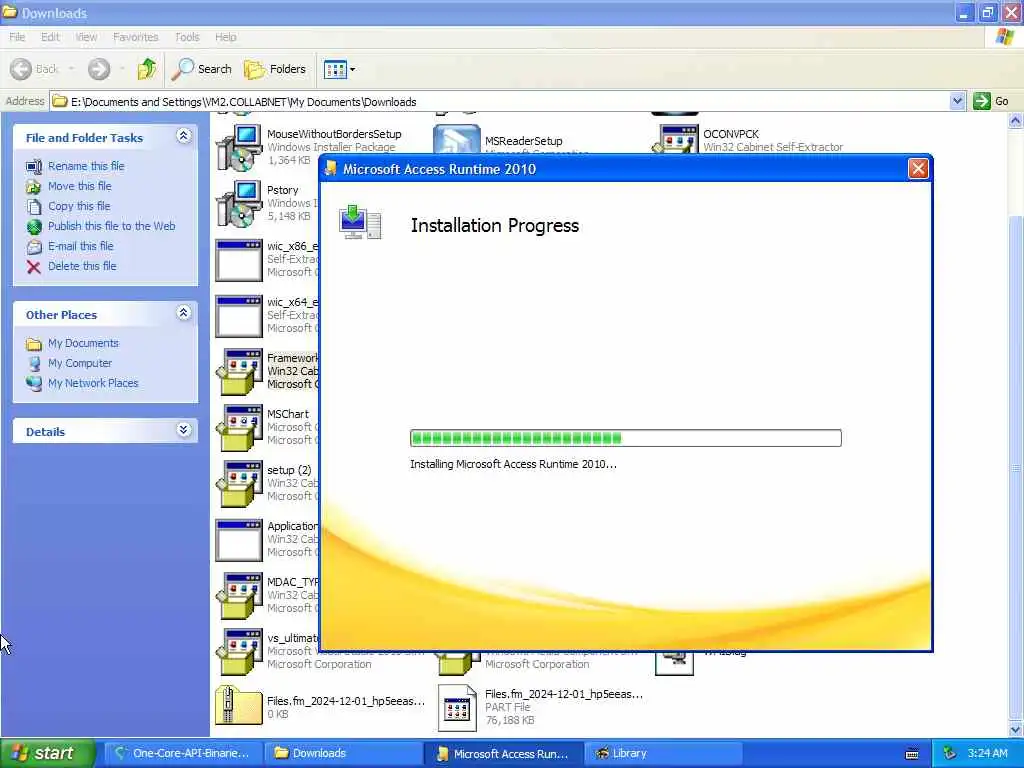Image resolution: width=1024 pixels, height=768 pixels.
Task: Select the Pstory installer icon
Action: [239, 204]
